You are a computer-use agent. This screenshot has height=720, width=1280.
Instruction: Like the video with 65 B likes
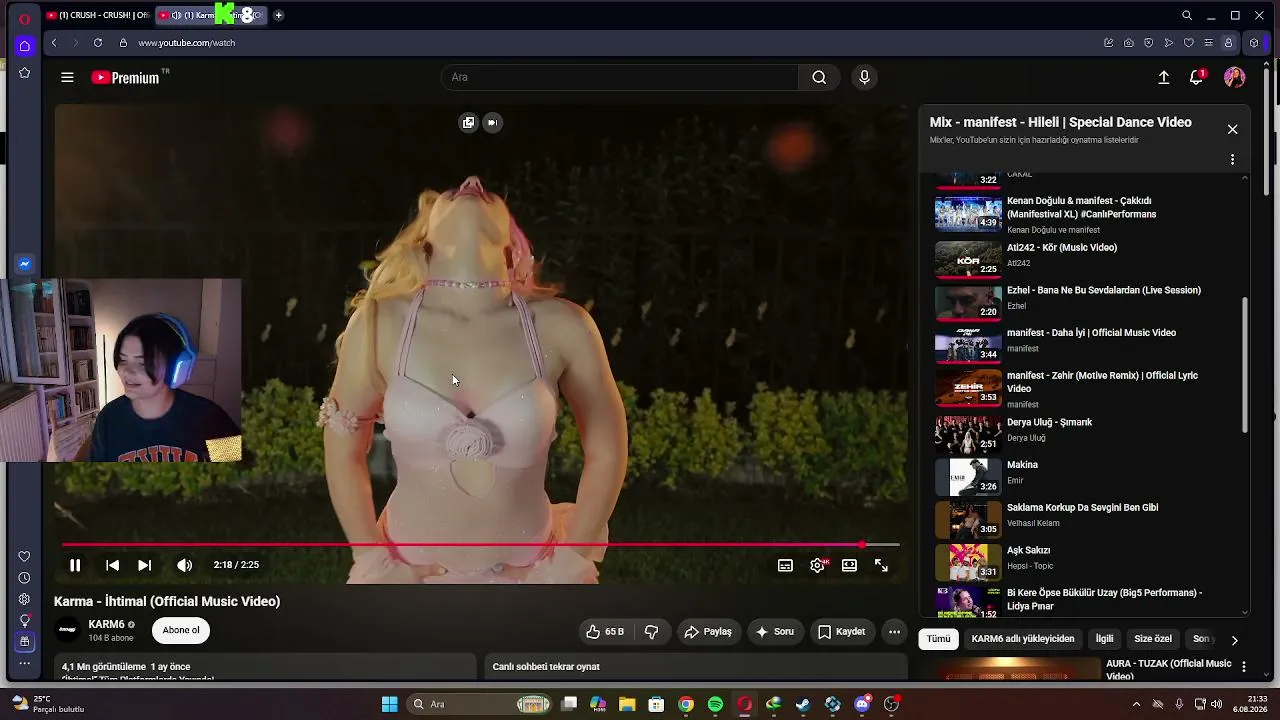[x=605, y=632]
